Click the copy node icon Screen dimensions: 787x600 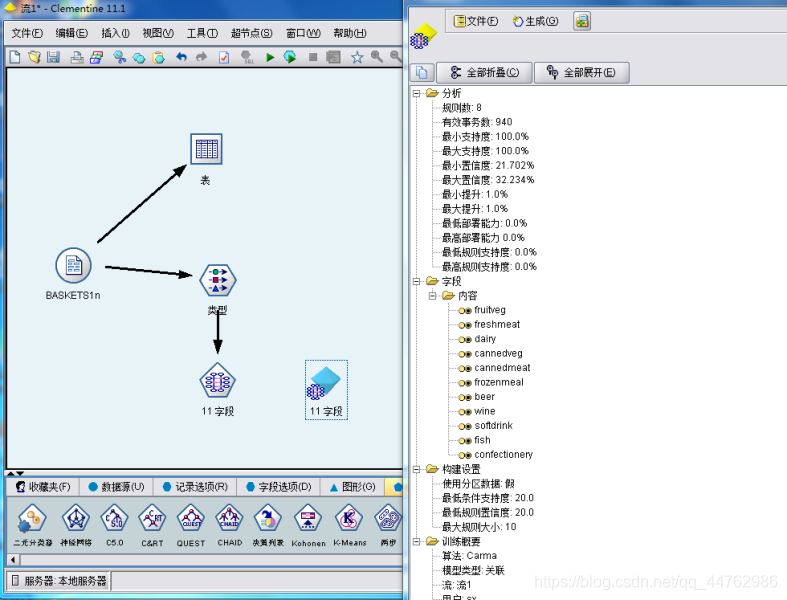(x=139, y=57)
